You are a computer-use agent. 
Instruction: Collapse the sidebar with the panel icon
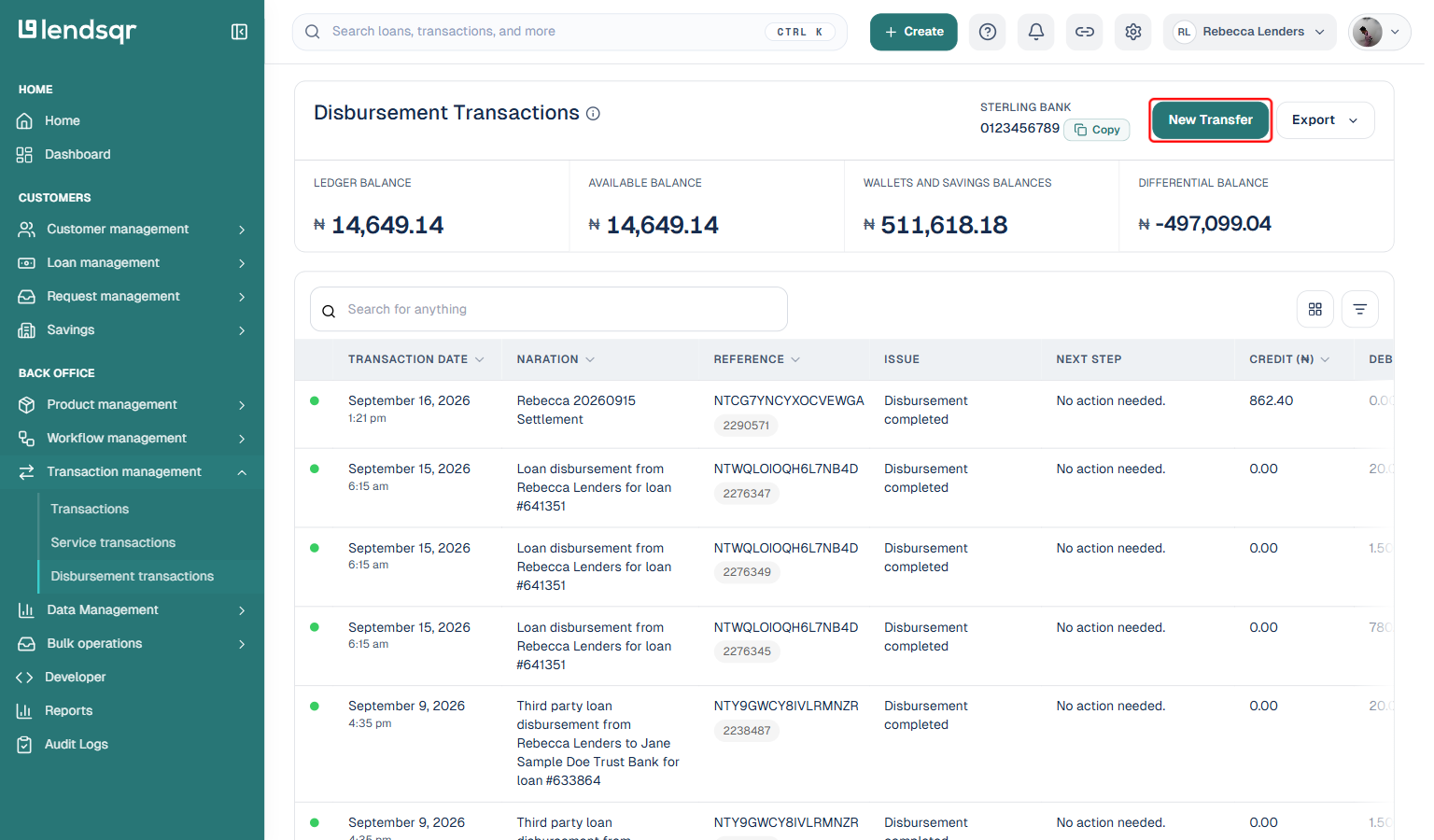[239, 32]
